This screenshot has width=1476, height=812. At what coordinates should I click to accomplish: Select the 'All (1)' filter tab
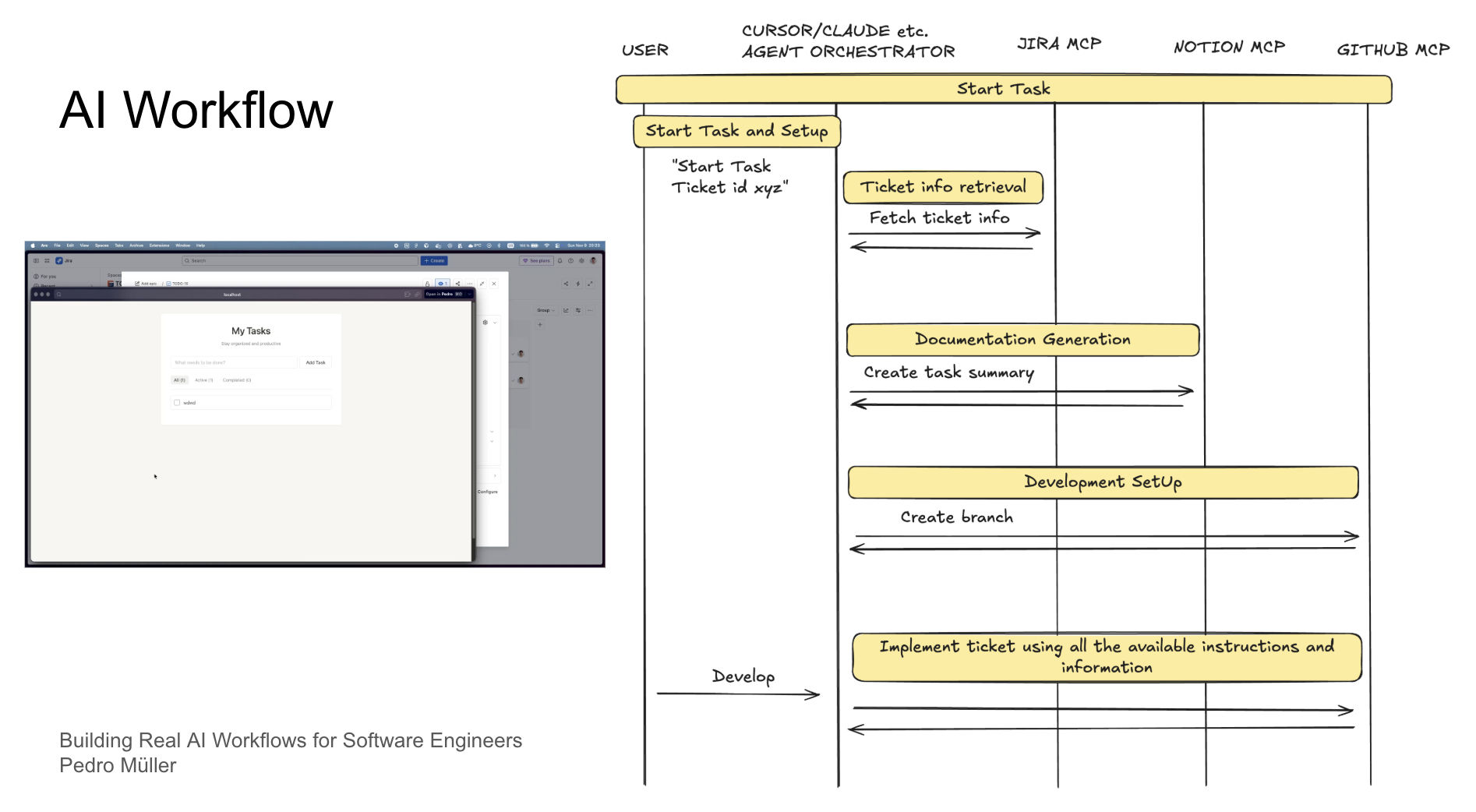tap(179, 380)
